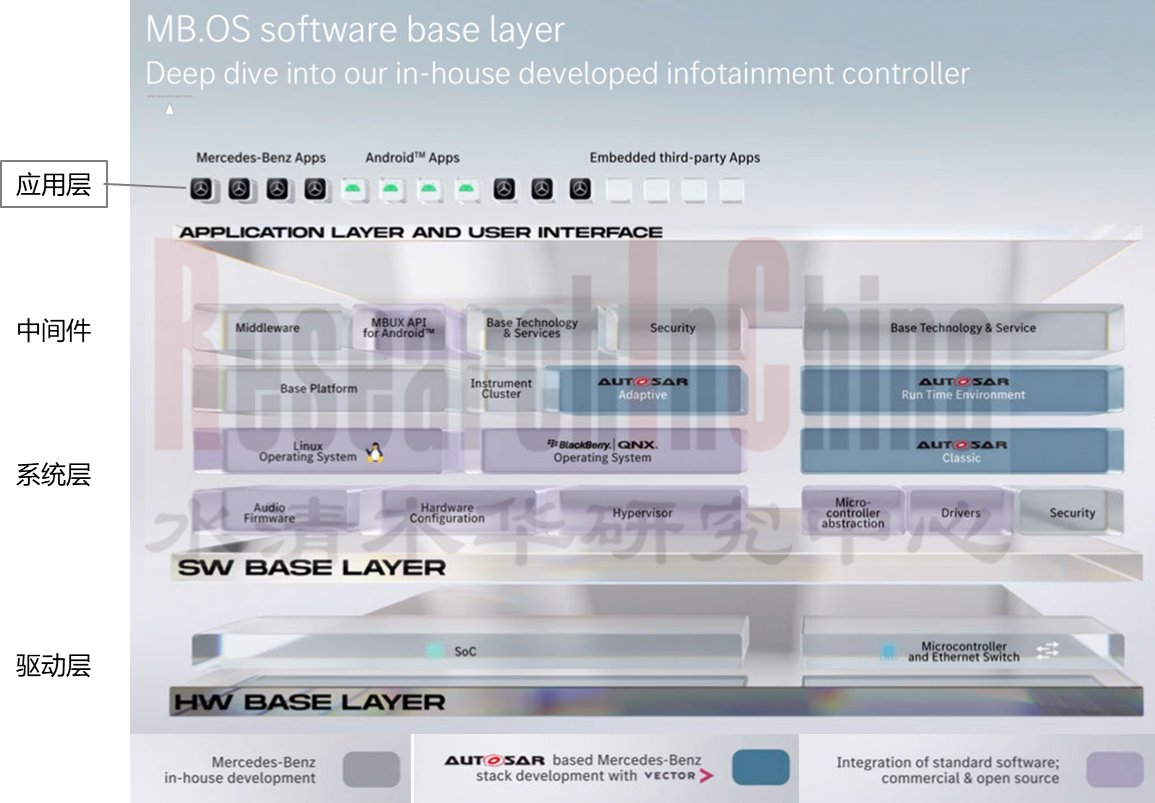
Task: Click the Deep dive subtitle line
Action: (558, 74)
